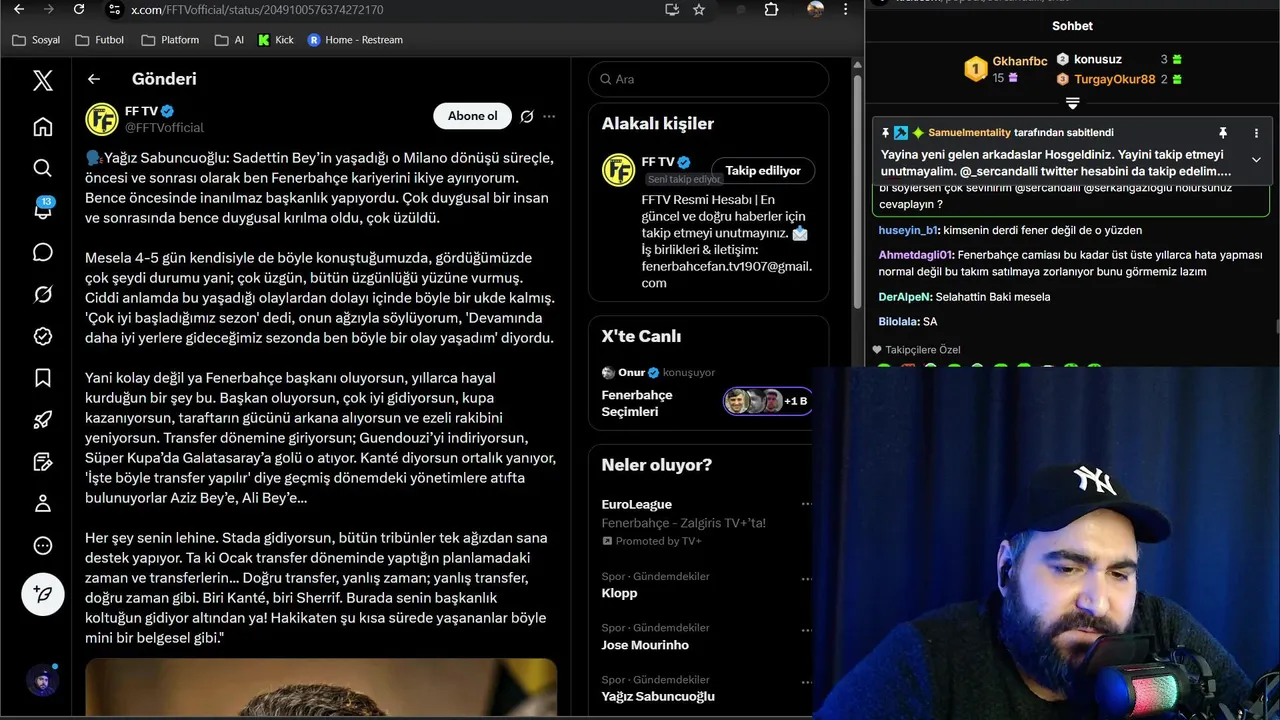Open More circle icon in sidebar
This screenshot has height=720, width=1280.
(42, 546)
